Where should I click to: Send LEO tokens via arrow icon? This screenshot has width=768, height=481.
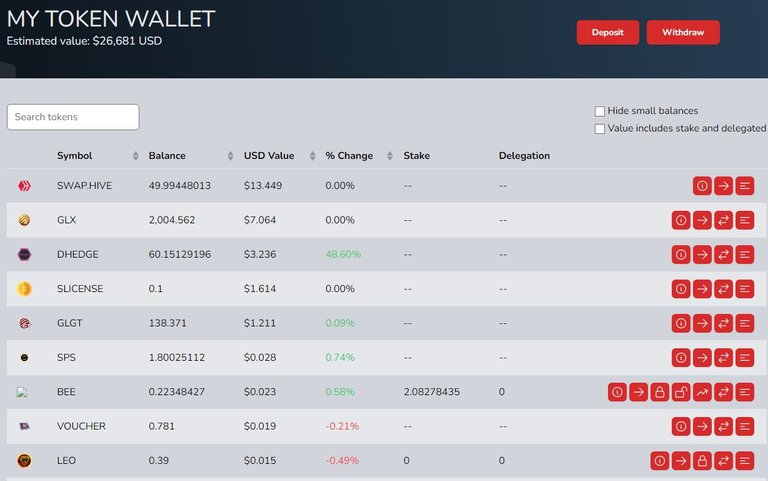[681, 461]
